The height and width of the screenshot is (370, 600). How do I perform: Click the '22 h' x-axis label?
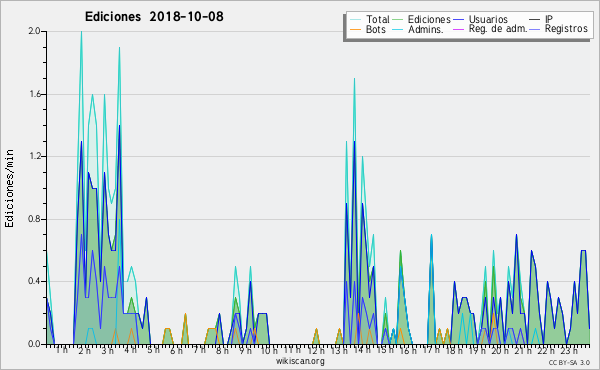(546, 351)
